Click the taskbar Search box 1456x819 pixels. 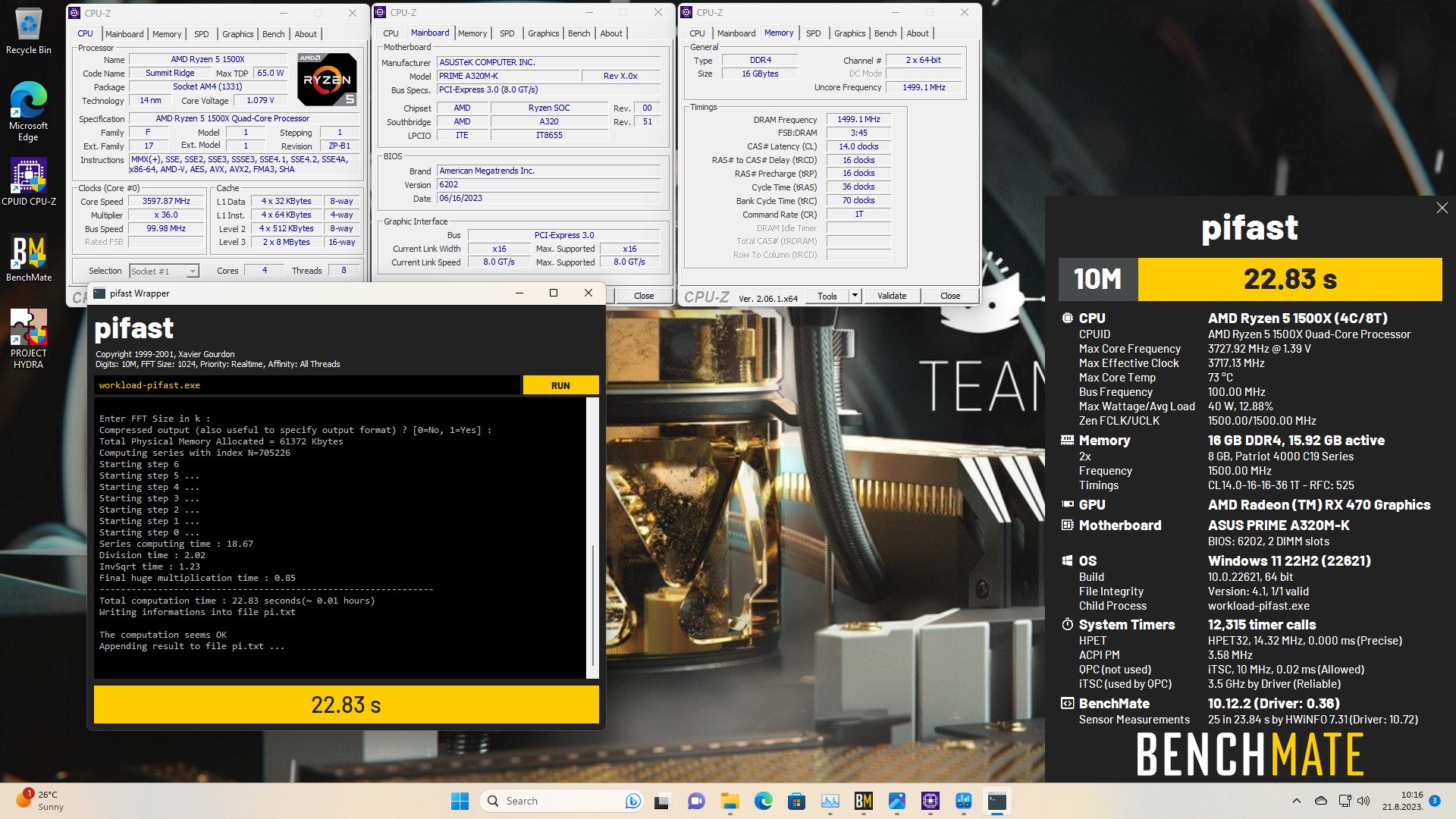coord(561,801)
